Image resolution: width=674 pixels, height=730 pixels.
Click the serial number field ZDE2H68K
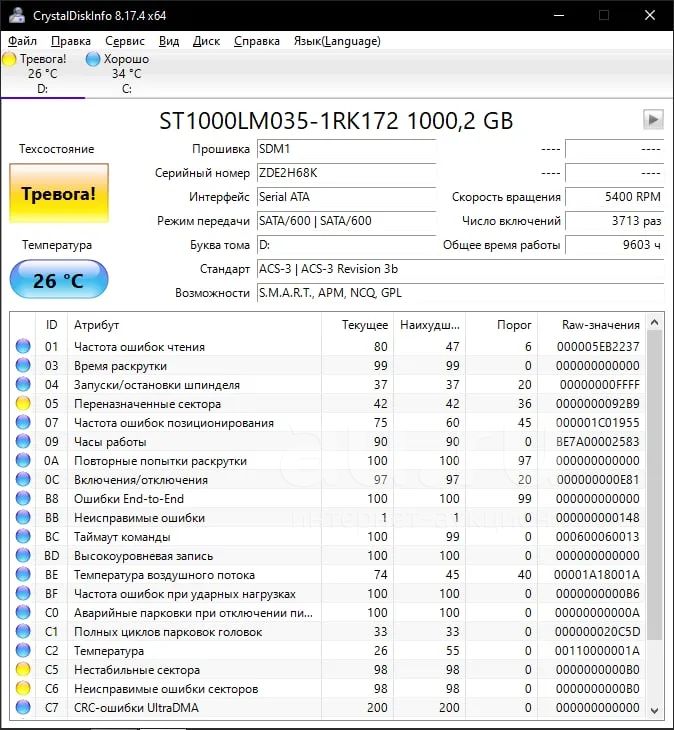point(346,173)
